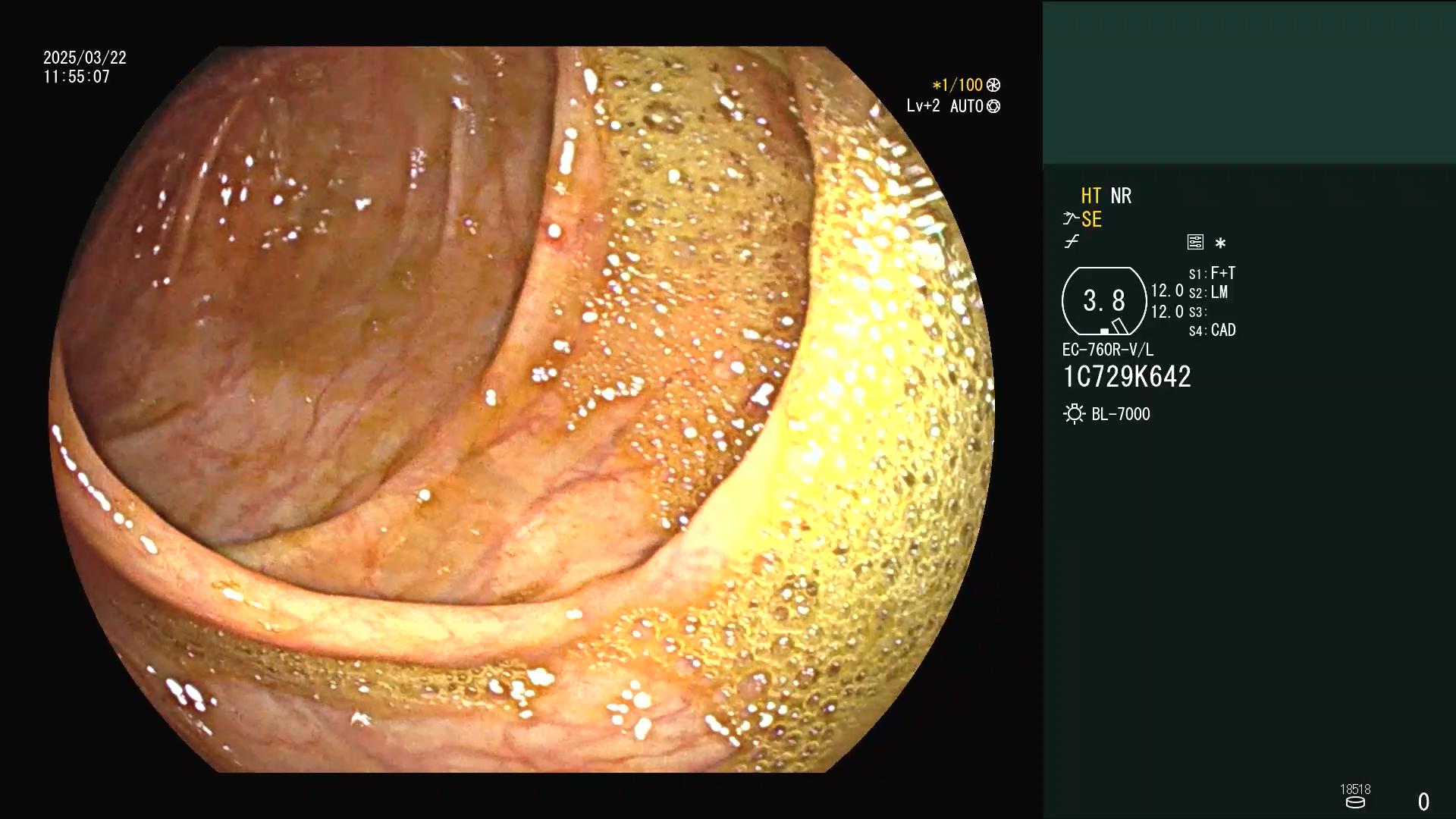Click the recording disk icon under 18518

tap(1355, 802)
